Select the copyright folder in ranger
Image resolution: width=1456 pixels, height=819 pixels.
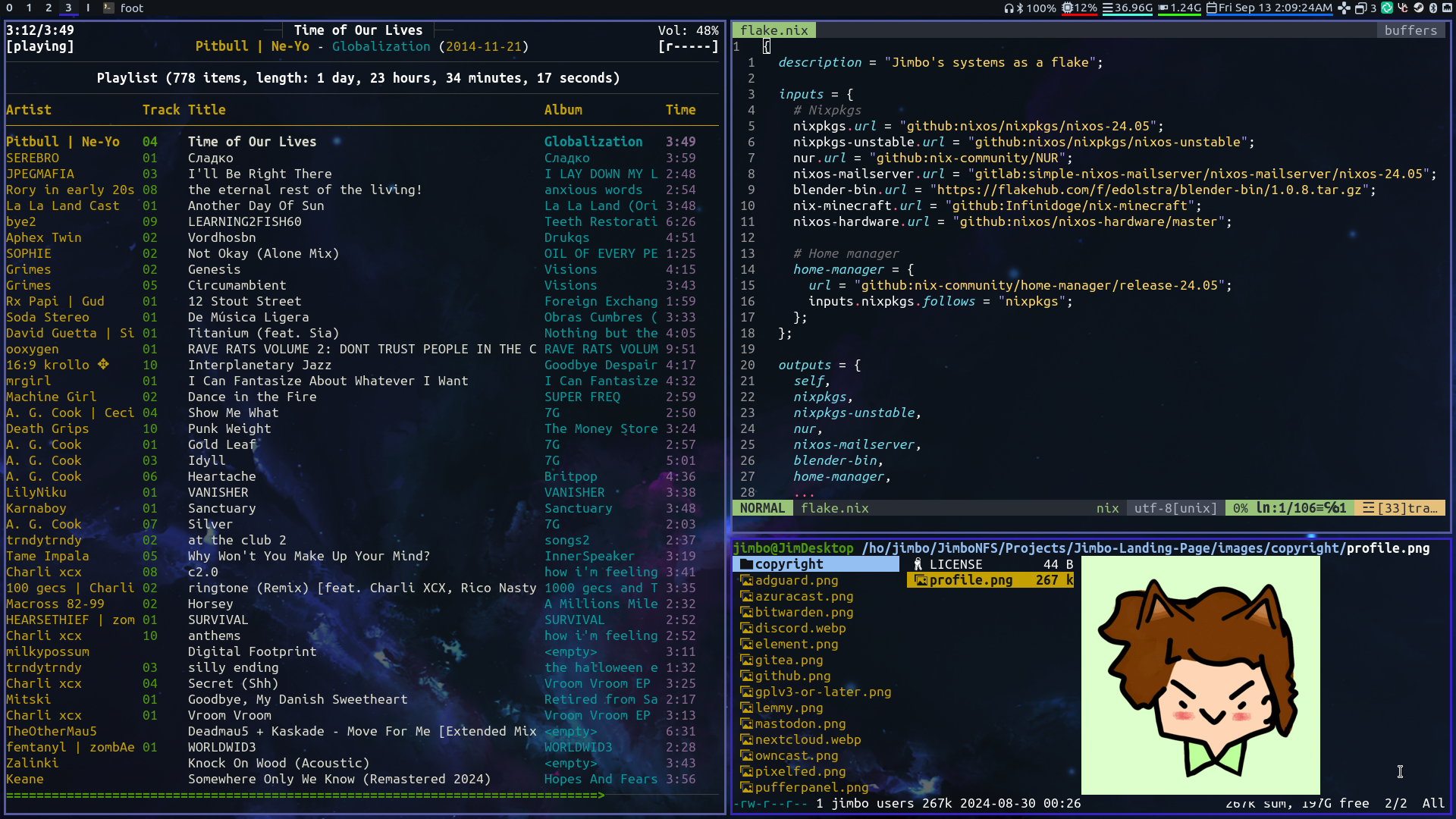point(816,564)
